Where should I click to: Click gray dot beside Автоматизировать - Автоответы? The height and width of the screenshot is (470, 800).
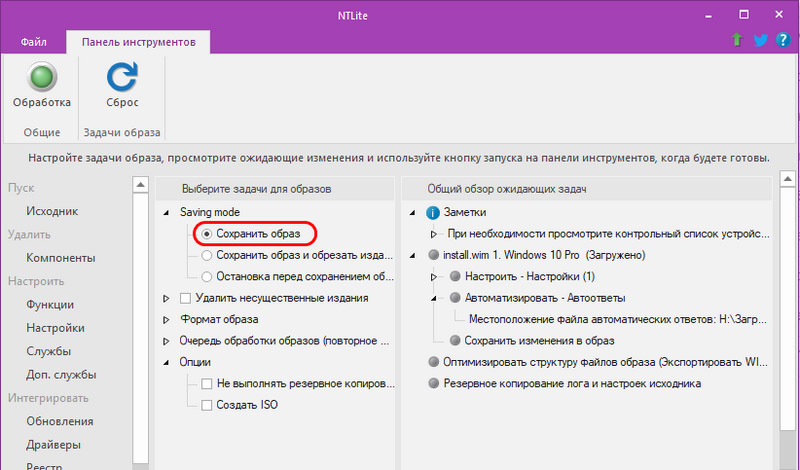[455, 298]
